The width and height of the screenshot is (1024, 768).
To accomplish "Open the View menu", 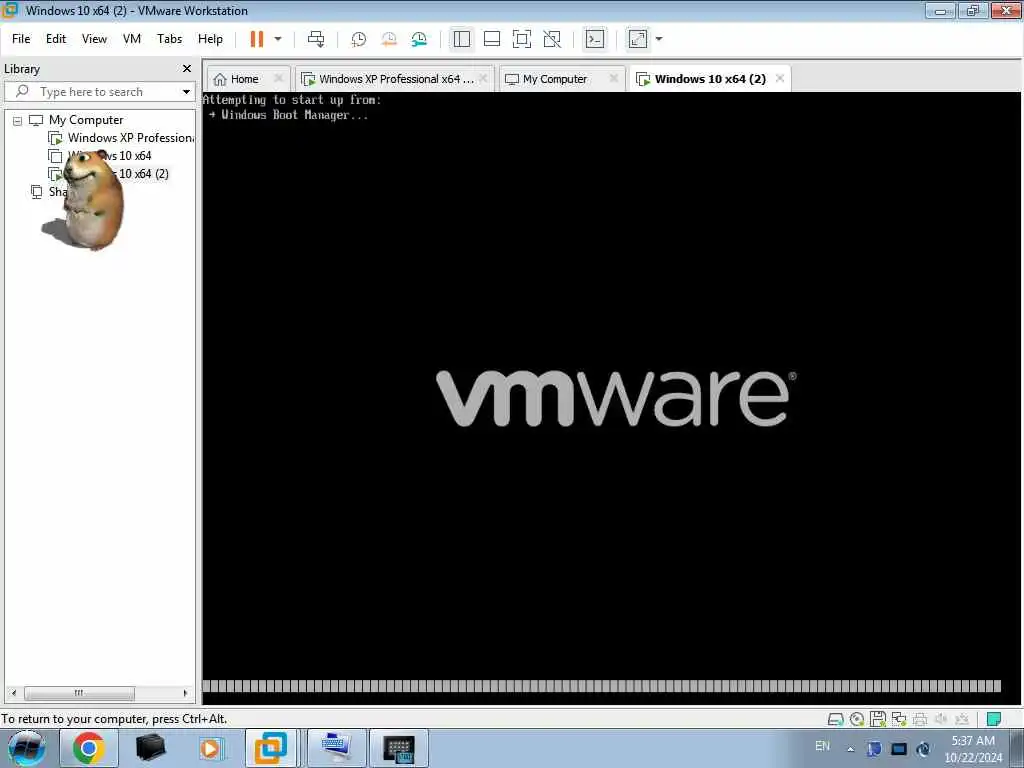I will tap(94, 39).
